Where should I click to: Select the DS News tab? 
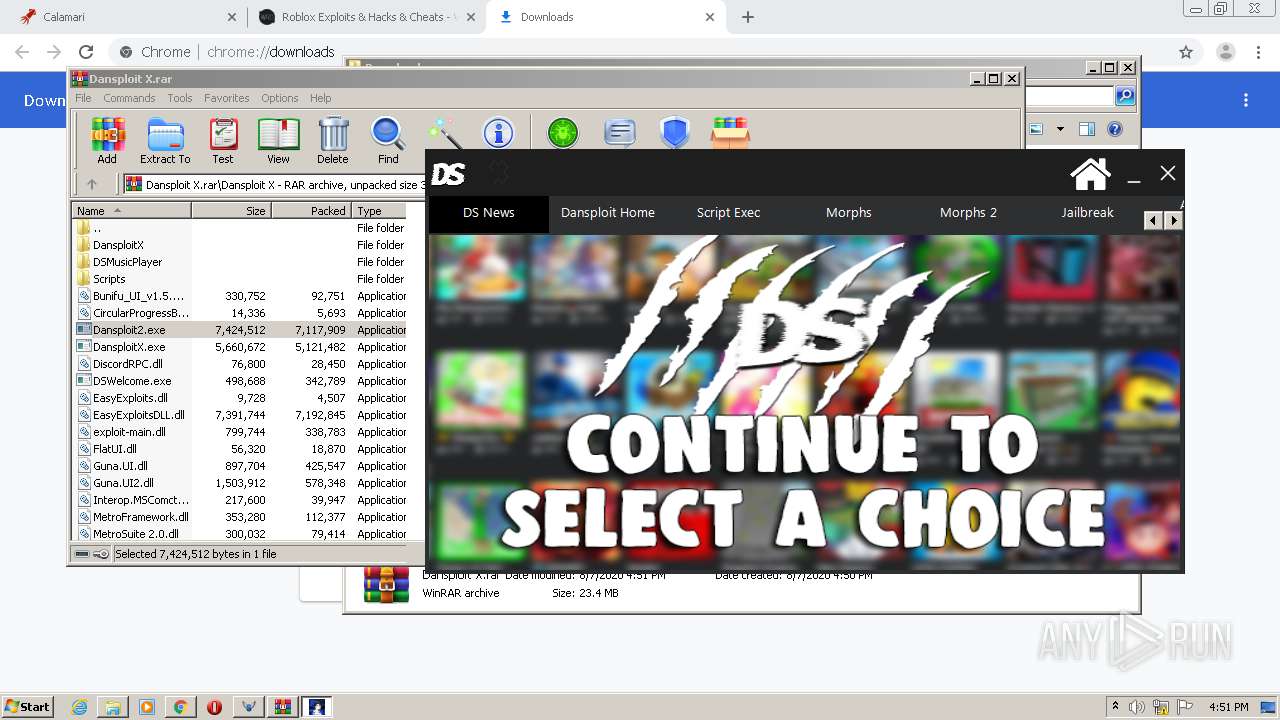coord(488,213)
